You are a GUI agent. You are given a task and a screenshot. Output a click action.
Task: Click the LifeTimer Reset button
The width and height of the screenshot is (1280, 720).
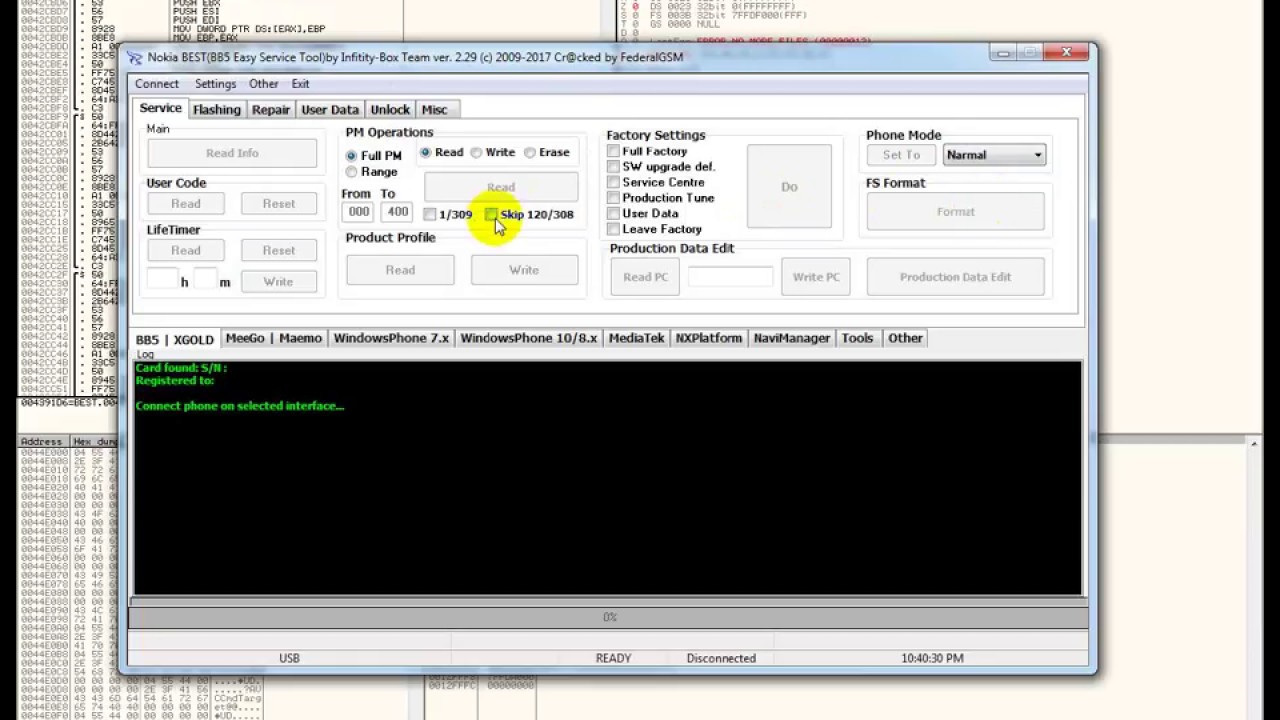[279, 251]
